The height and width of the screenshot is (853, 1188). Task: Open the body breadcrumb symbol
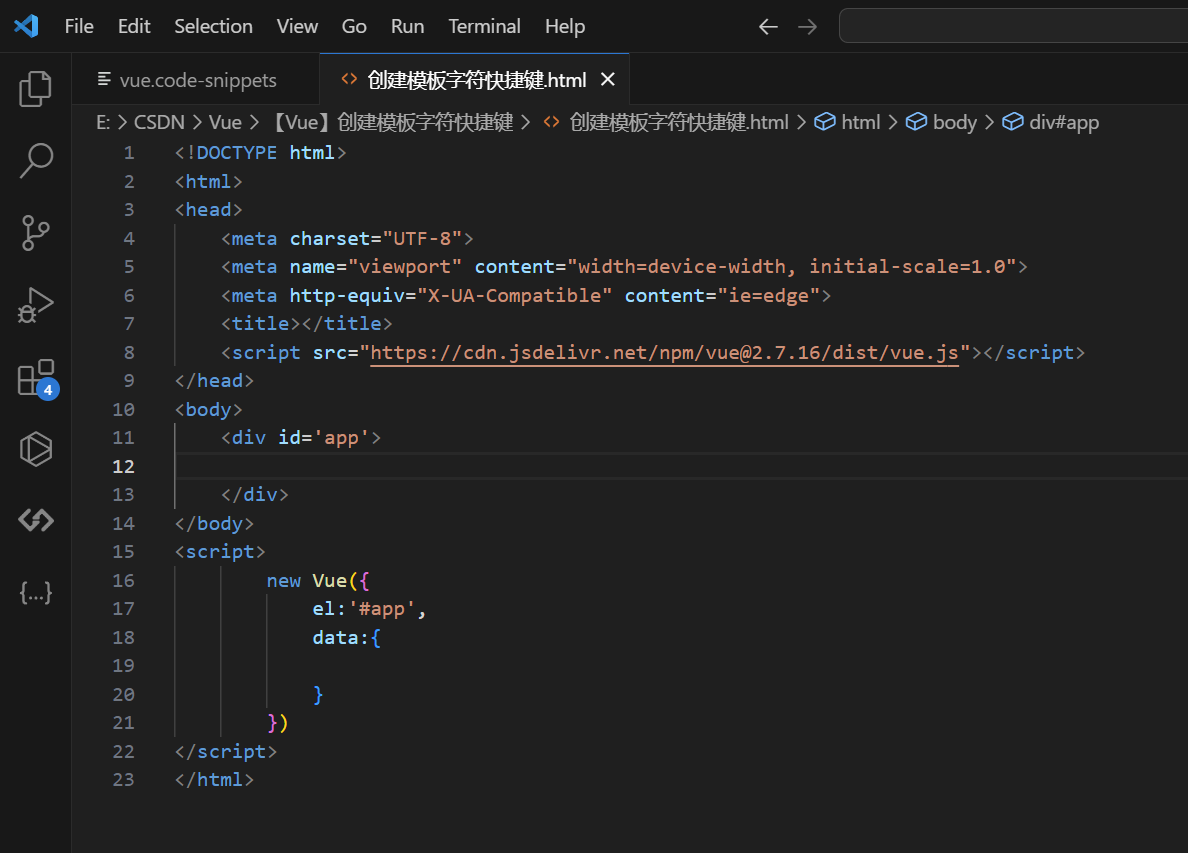(955, 122)
